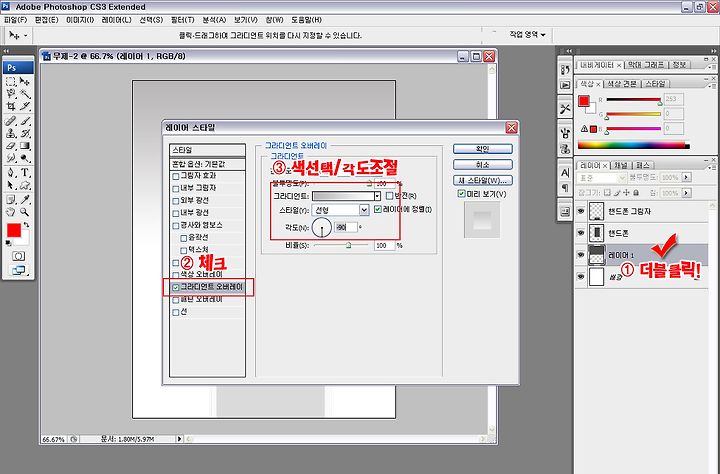Open the 그라디언트 picker arrow
The width and height of the screenshot is (720, 474).
pos(377,196)
